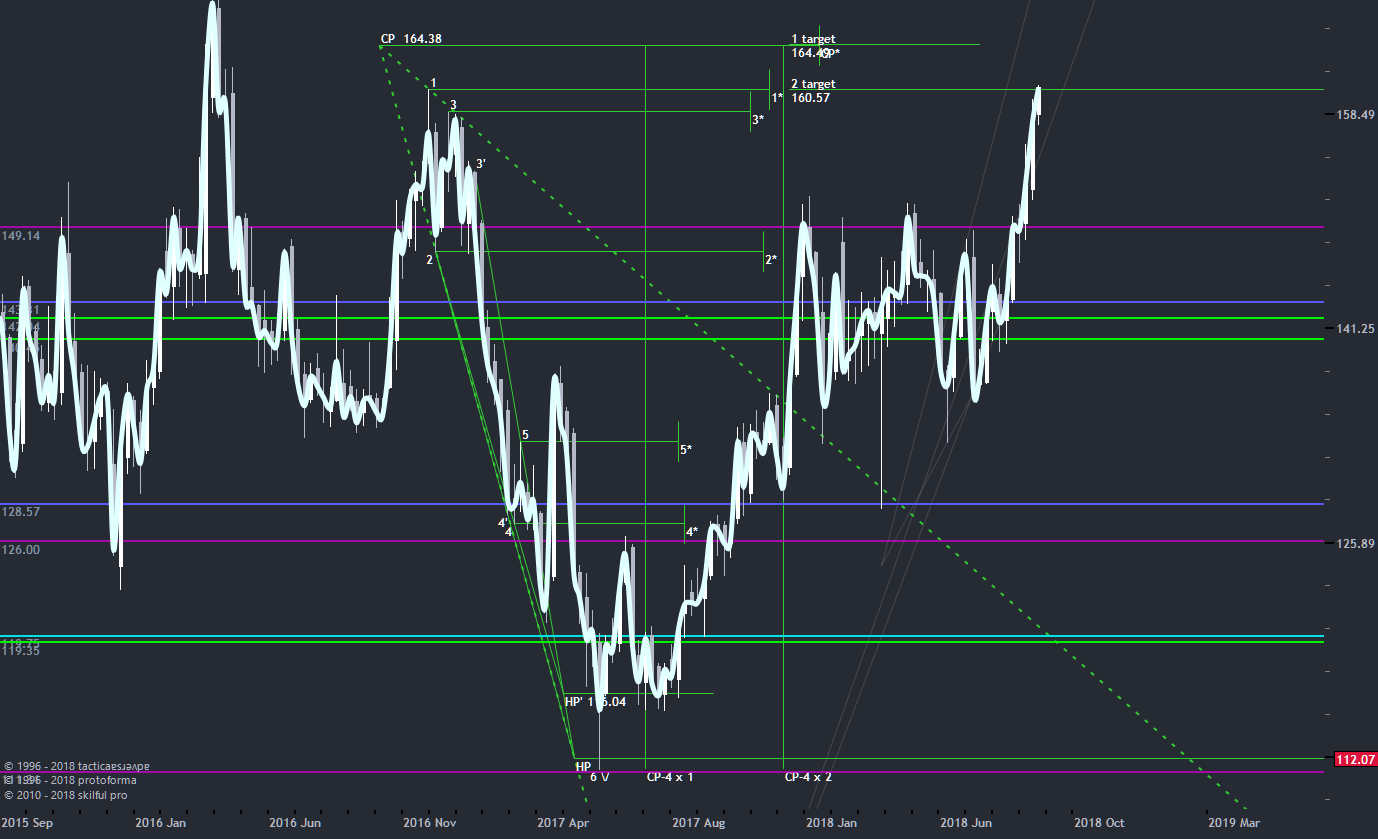Select the 5* projection marker
Viewport: 1378px width, 839px height.
click(686, 450)
